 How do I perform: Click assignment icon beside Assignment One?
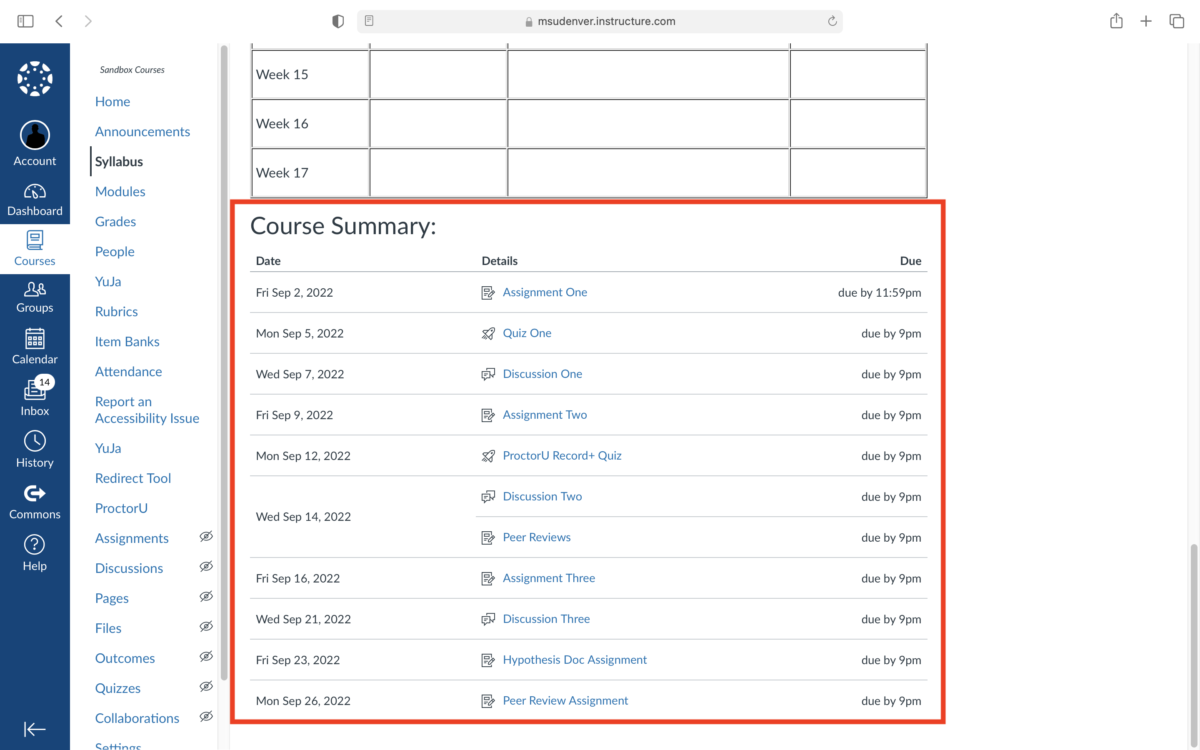(x=488, y=293)
